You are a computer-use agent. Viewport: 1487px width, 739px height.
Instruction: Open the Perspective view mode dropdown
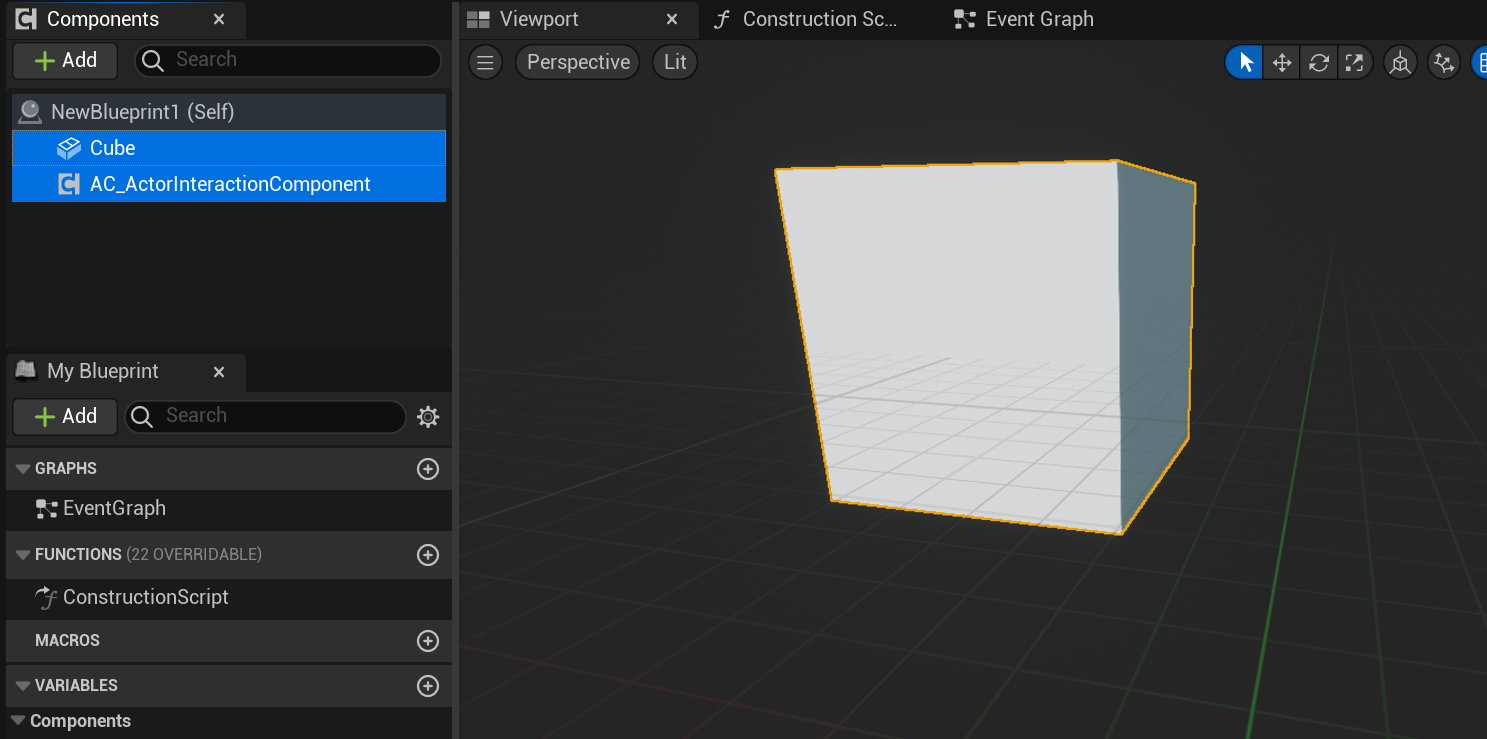pos(578,62)
